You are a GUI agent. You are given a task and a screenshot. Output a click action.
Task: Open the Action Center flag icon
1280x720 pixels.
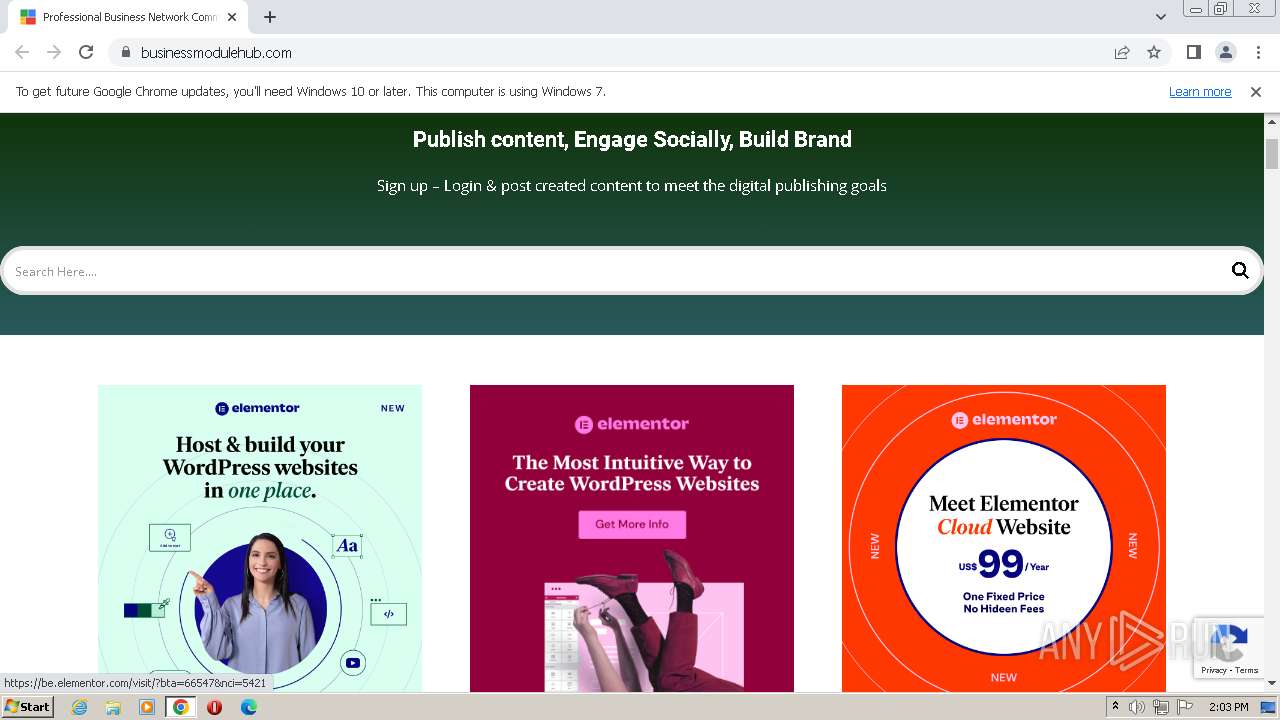pos(1185,707)
